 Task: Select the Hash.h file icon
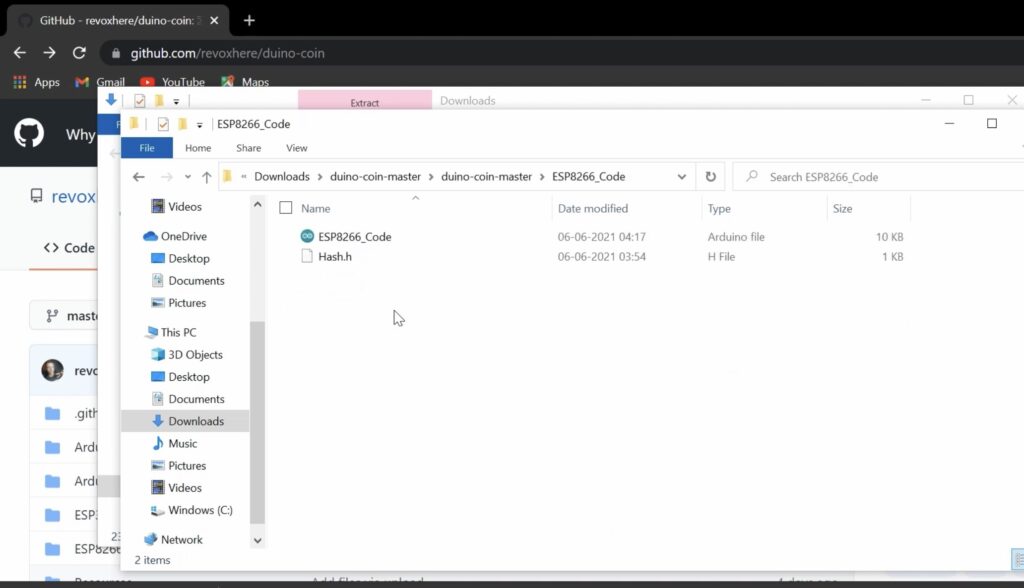coord(307,257)
